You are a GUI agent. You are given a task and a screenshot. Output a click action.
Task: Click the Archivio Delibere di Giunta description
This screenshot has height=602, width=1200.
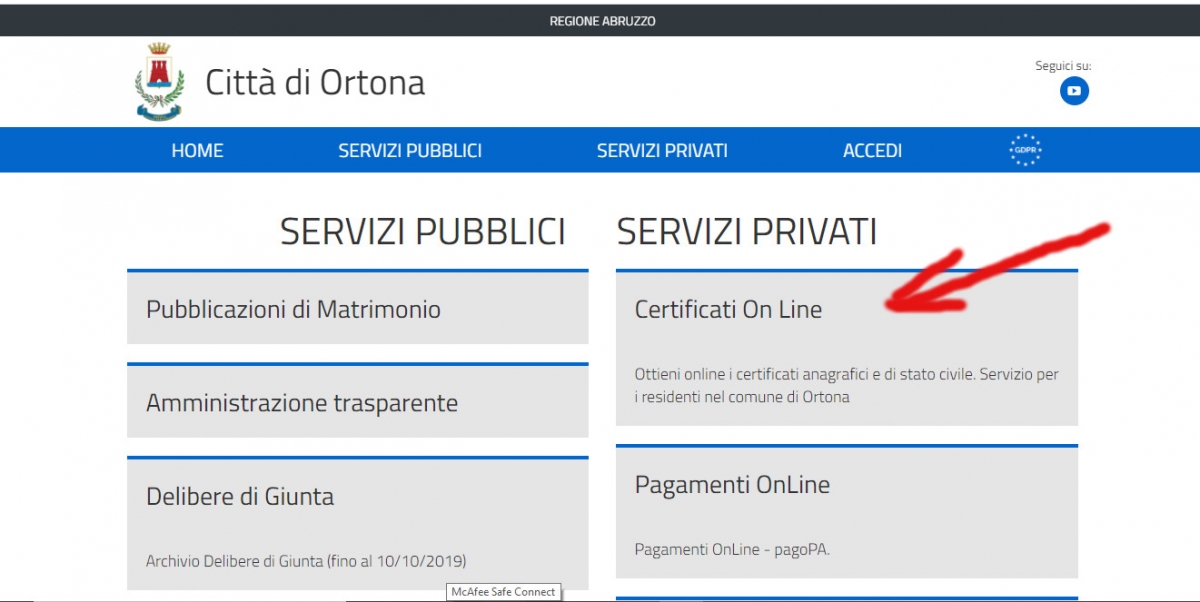point(306,560)
